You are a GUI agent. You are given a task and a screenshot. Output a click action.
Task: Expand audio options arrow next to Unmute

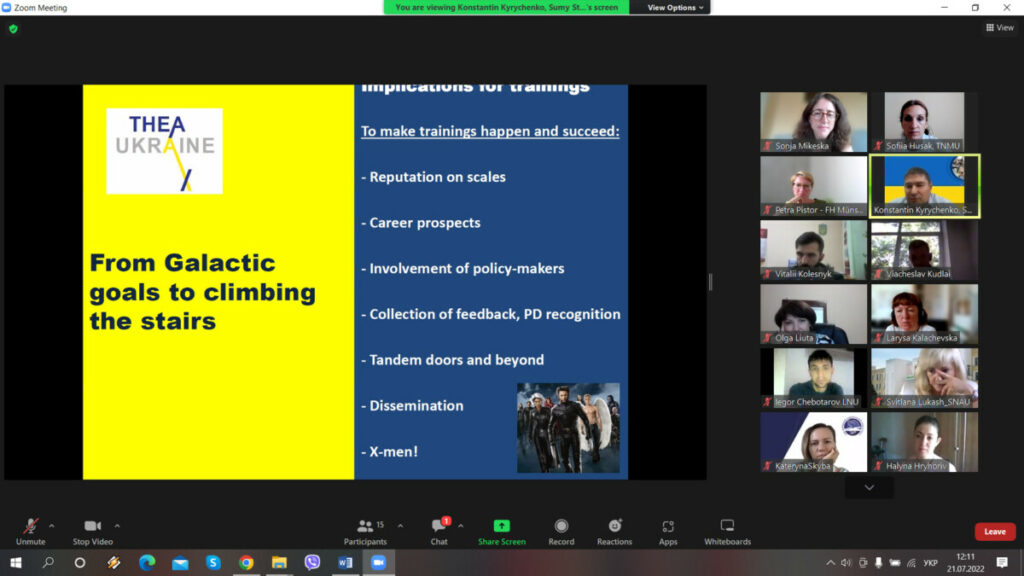(x=52, y=525)
